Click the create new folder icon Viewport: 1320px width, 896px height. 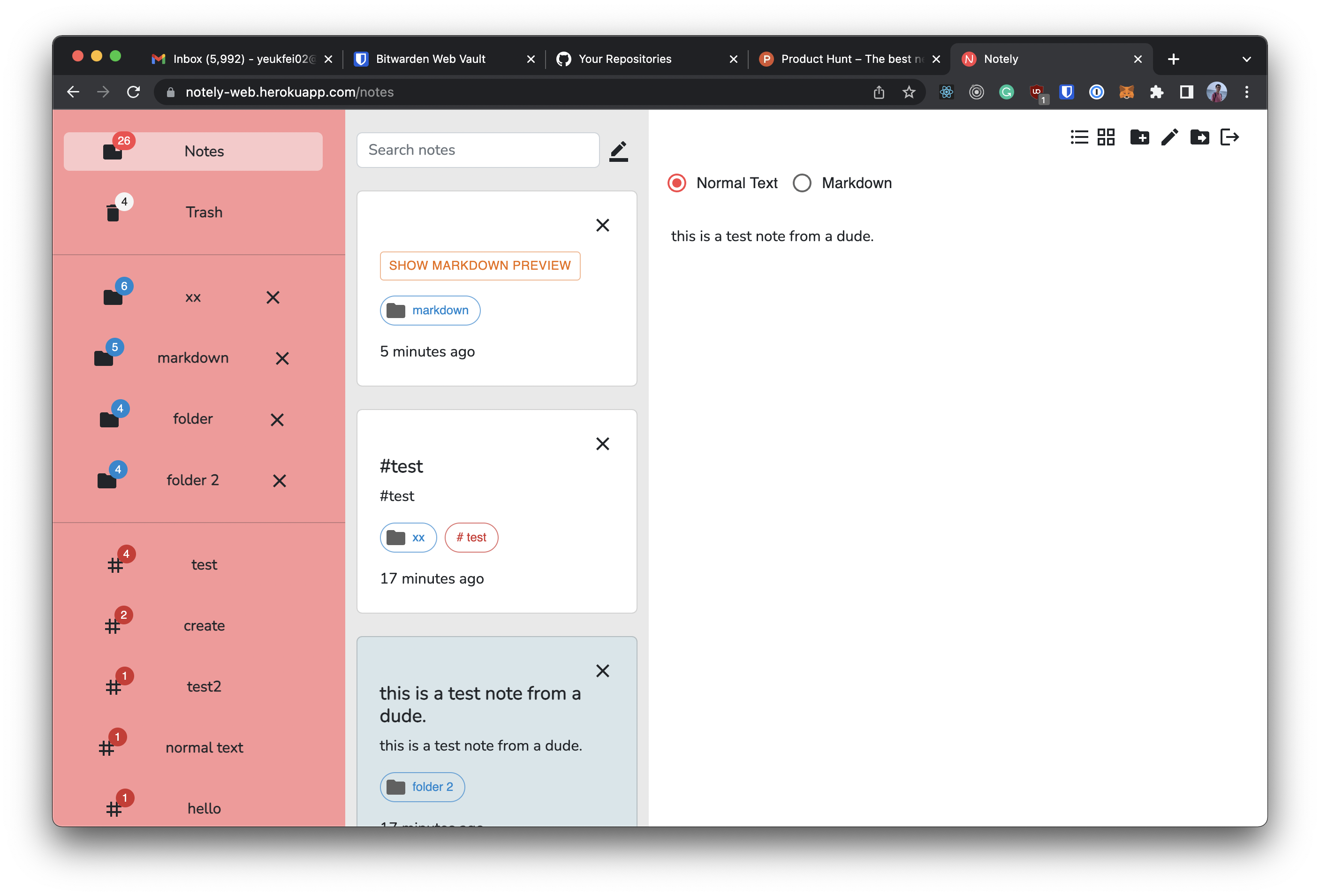[x=1139, y=137]
